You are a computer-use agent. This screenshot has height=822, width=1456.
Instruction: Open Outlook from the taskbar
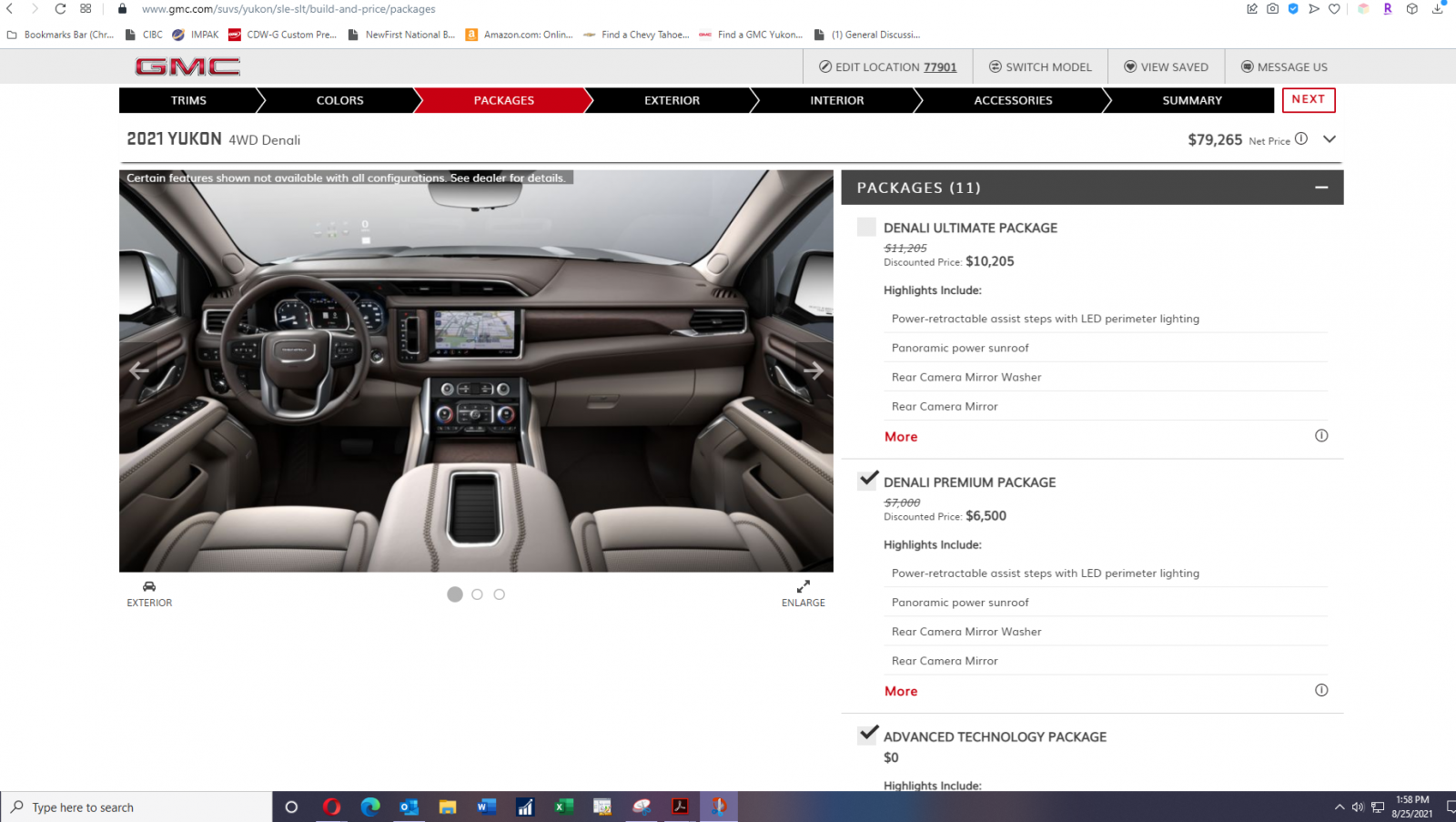[x=409, y=807]
